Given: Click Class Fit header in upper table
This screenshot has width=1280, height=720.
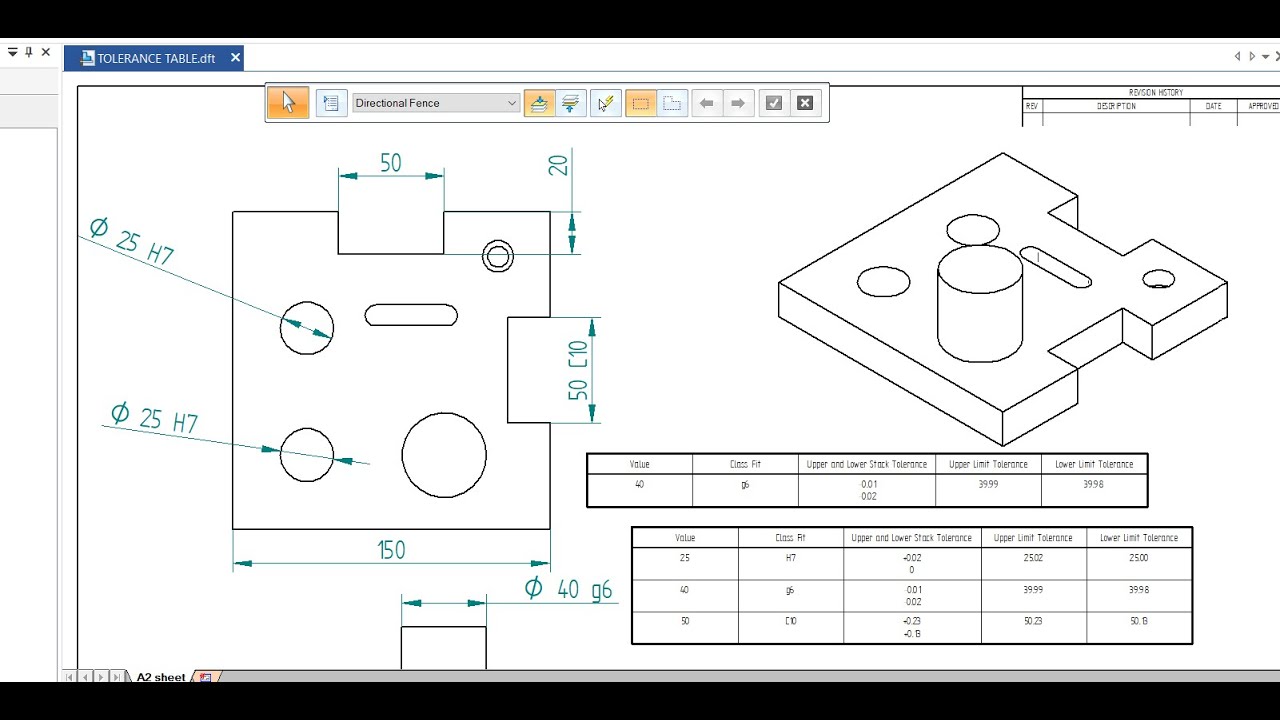Looking at the screenshot, I should click(745, 464).
